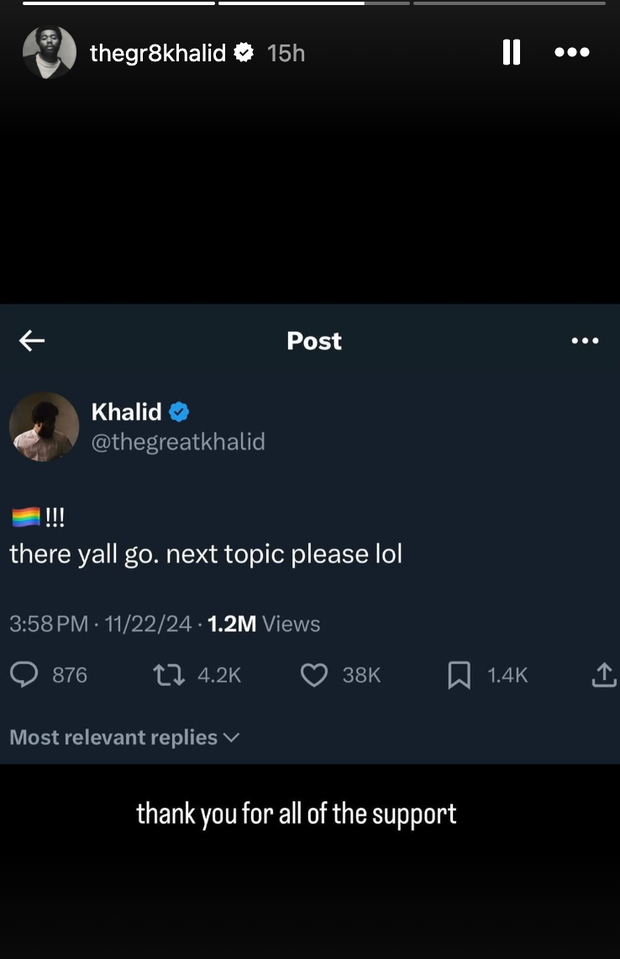Open the story options three-dot menu
Screen dimensions: 620x959
(x=572, y=52)
